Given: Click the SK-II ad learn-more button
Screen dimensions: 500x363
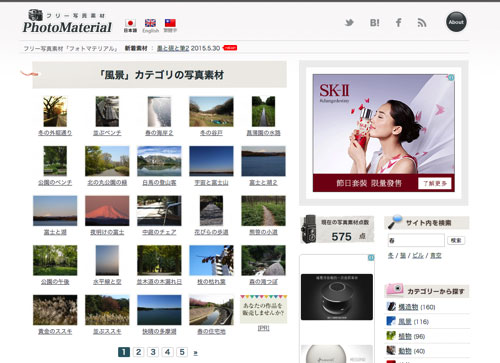Looking at the screenshot, I should click(435, 183).
